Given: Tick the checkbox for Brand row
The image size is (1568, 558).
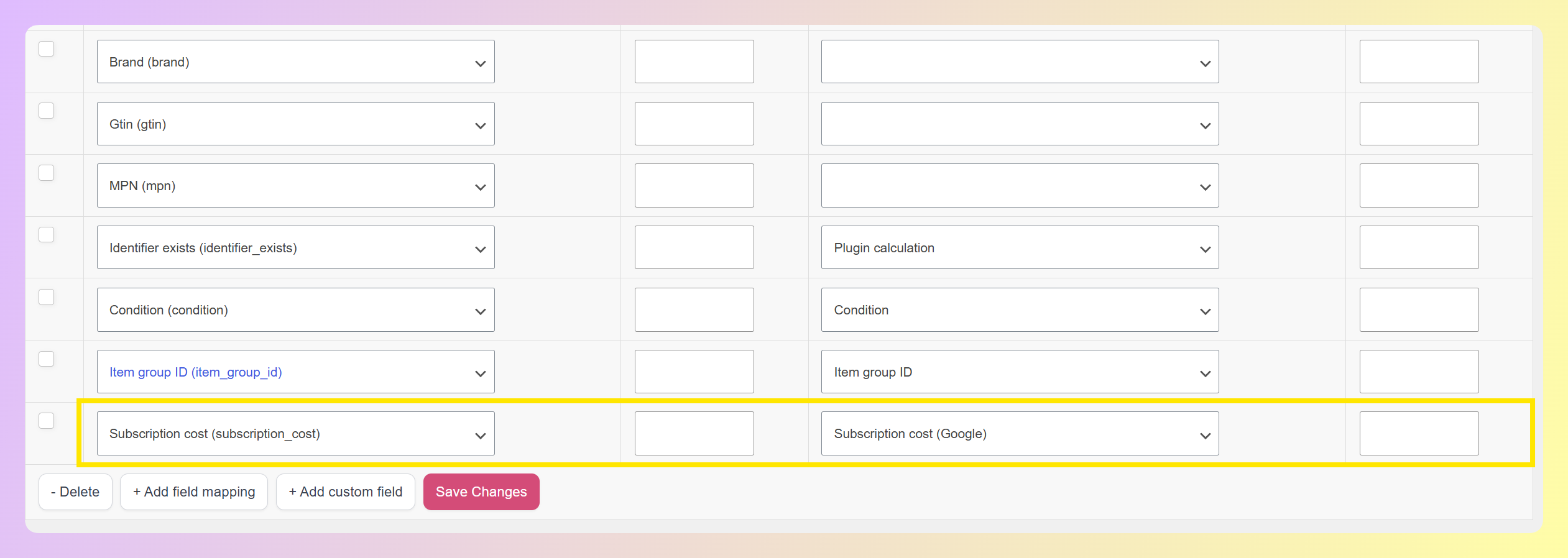Looking at the screenshot, I should click(47, 48).
